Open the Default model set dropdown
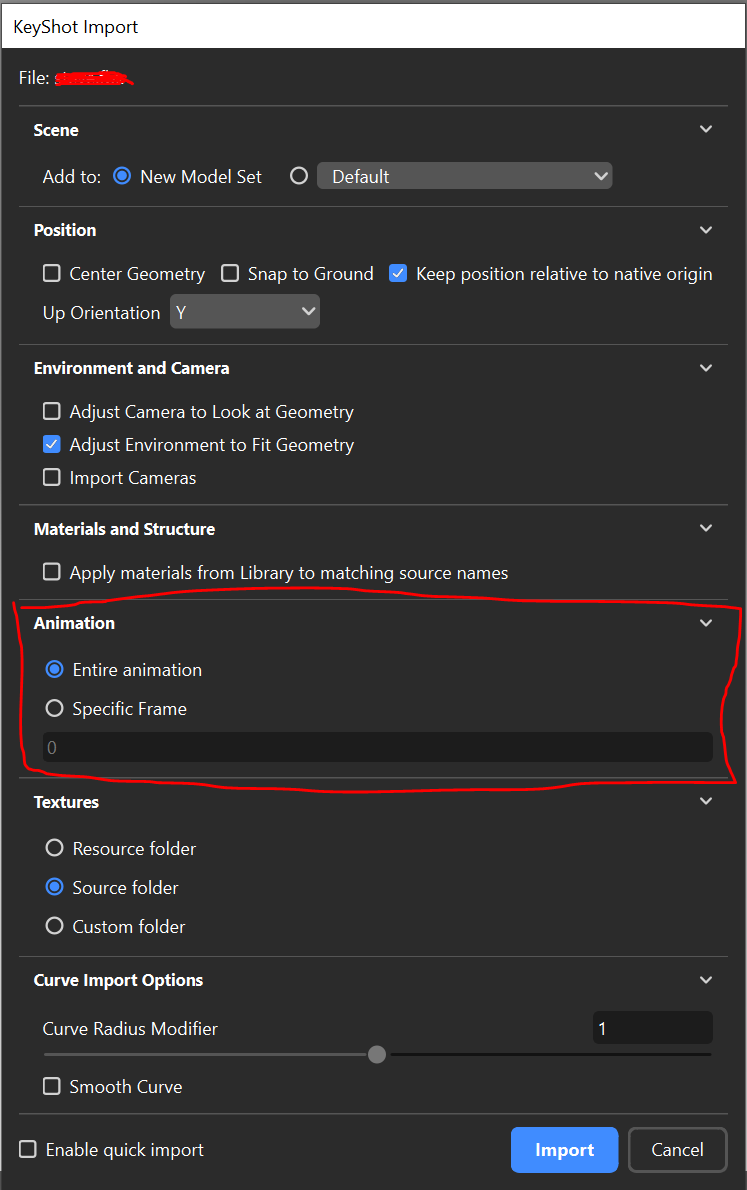 click(465, 176)
